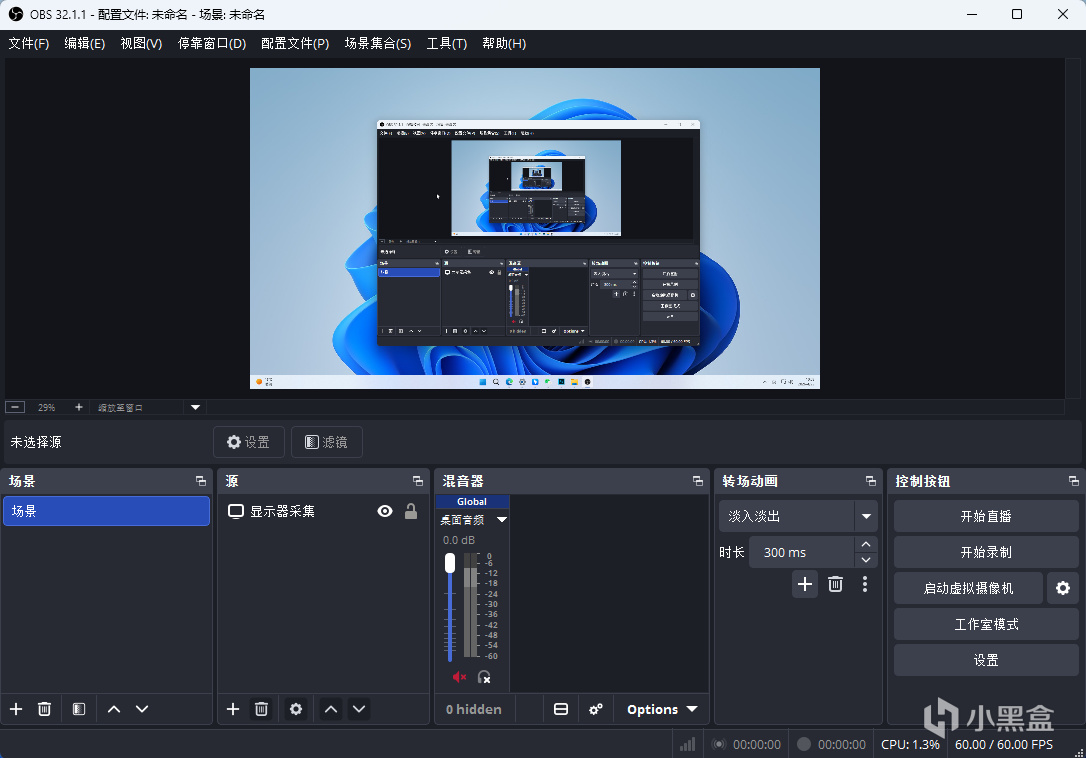
Task: Float the 转场动画 dock panel
Action: [871, 481]
